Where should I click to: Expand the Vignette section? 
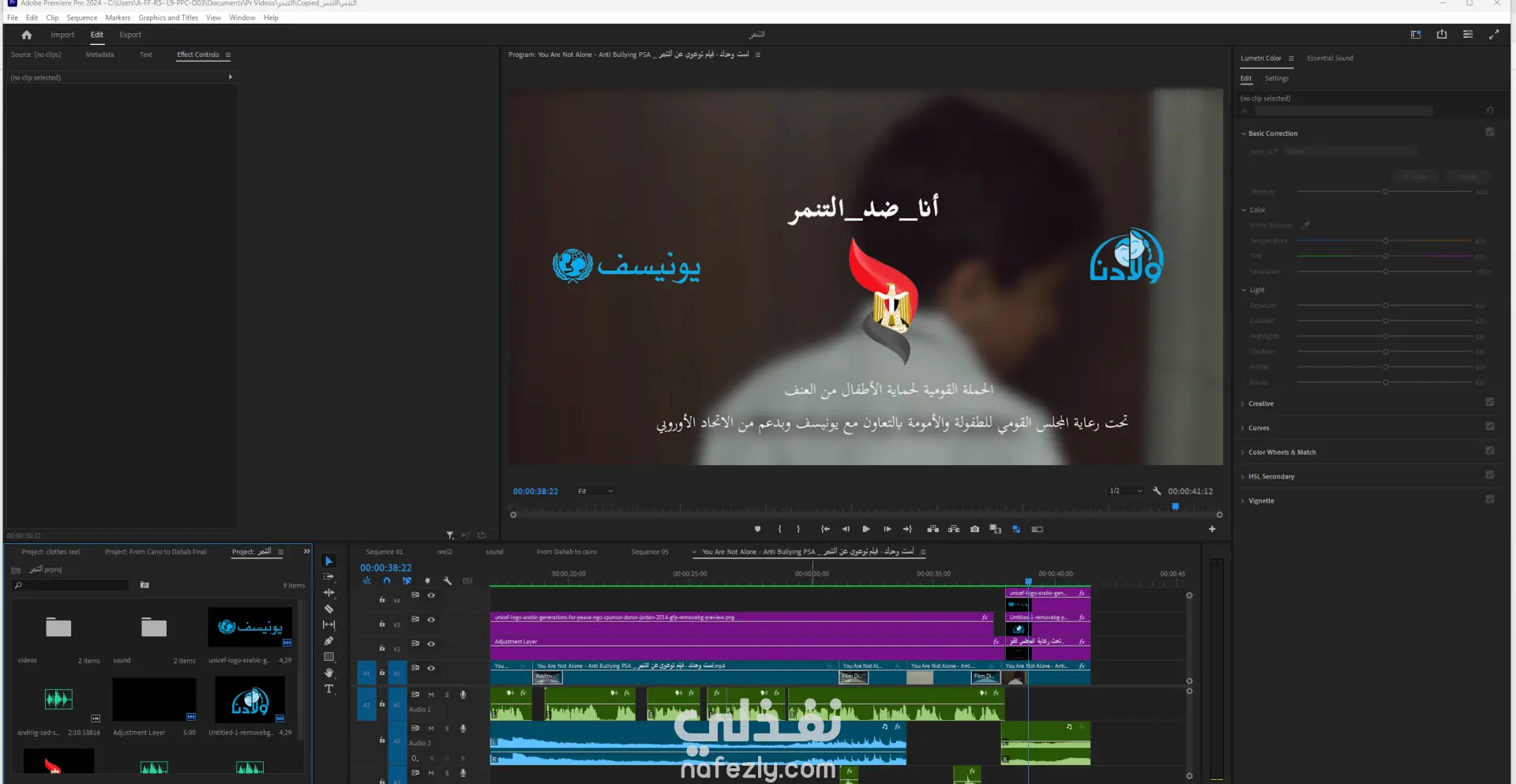coord(1243,501)
